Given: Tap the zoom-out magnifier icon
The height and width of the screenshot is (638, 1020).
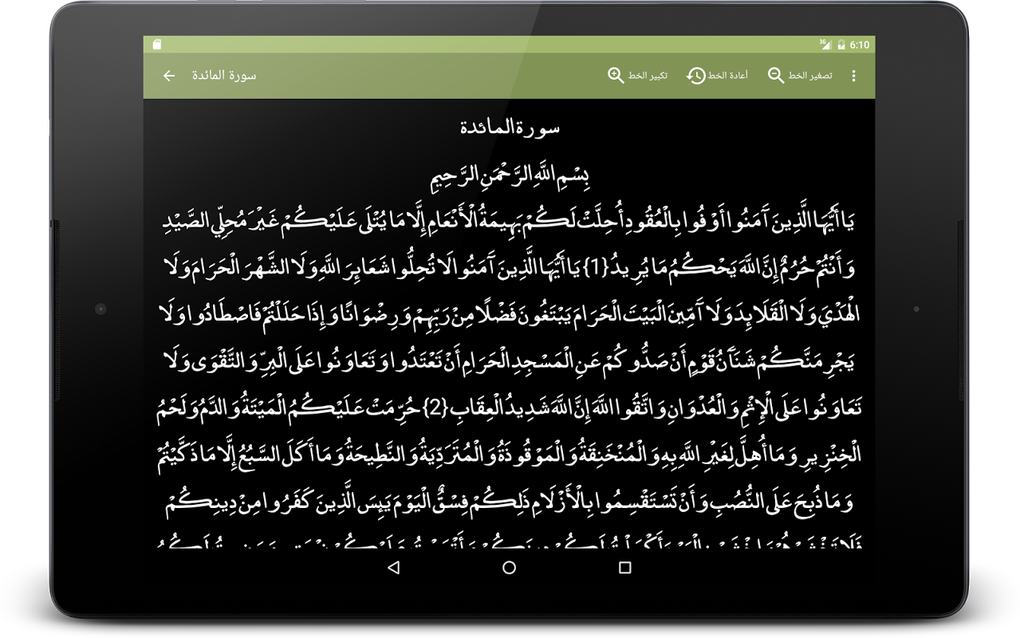Looking at the screenshot, I should click(x=775, y=75).
